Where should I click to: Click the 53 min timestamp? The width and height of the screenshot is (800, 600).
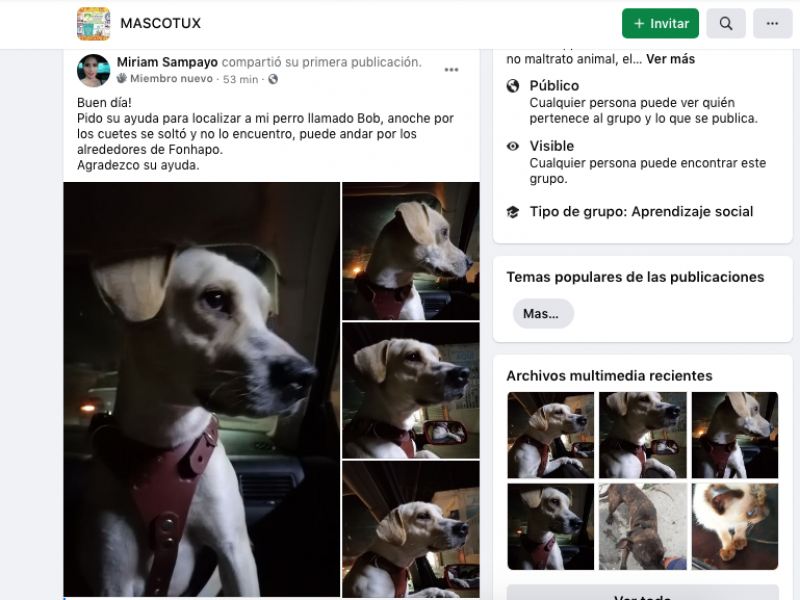[x=240, y=79]
